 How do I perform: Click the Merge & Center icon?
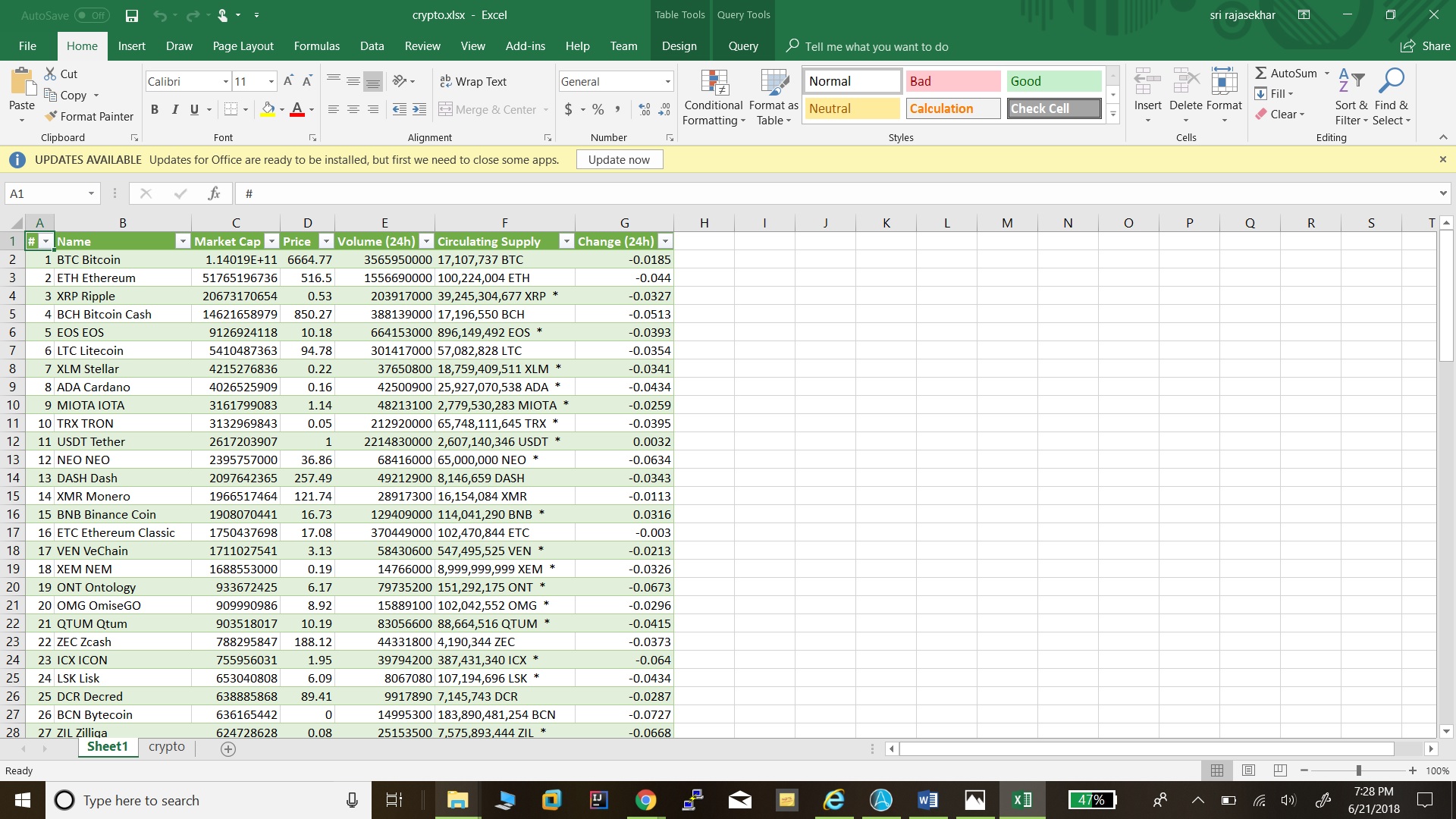(446, 109)
